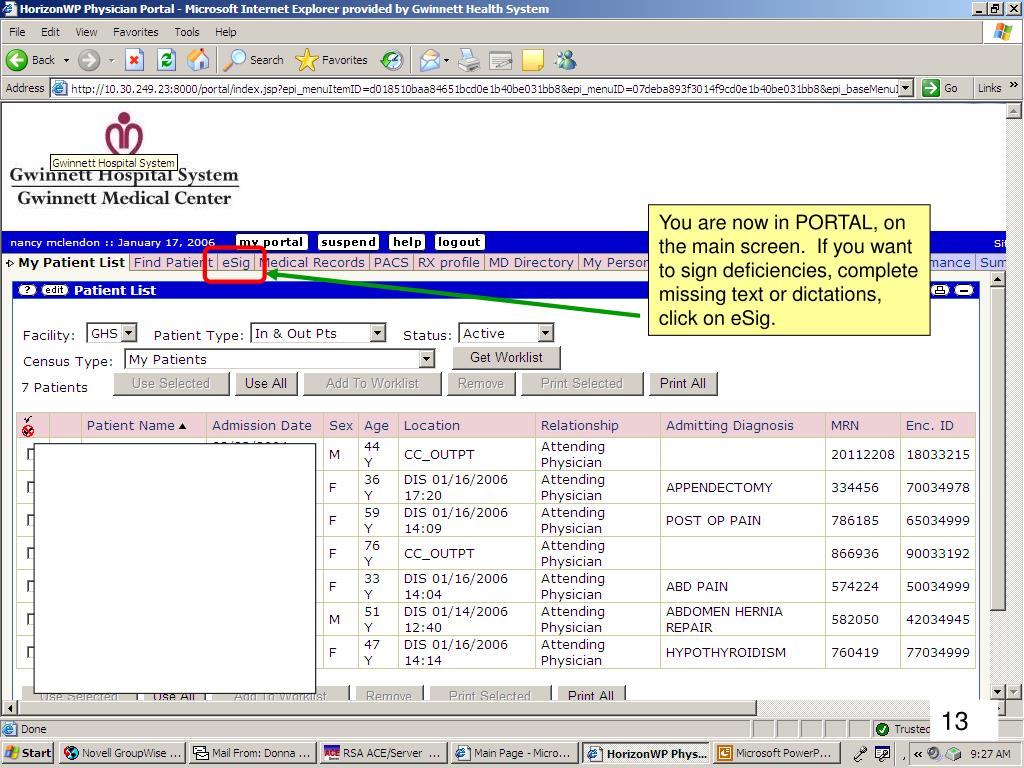Sort the table by Patient Name header
This screenshot has height=768, width=1024.
pos(136,426)
